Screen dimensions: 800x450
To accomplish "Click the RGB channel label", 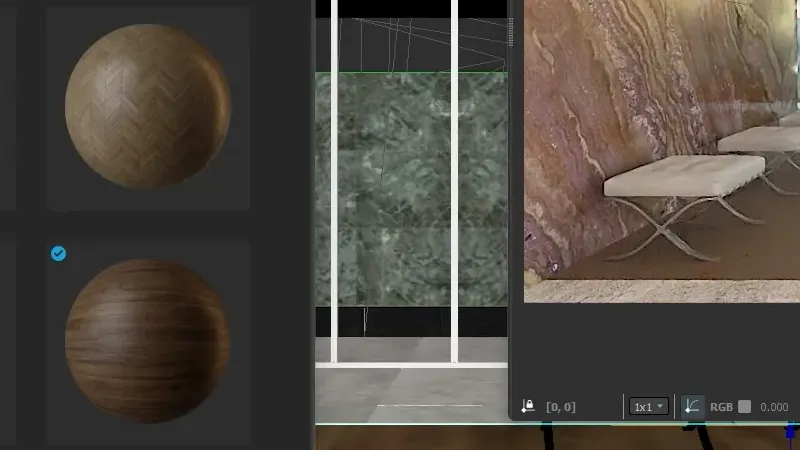I will coord(721,407).
